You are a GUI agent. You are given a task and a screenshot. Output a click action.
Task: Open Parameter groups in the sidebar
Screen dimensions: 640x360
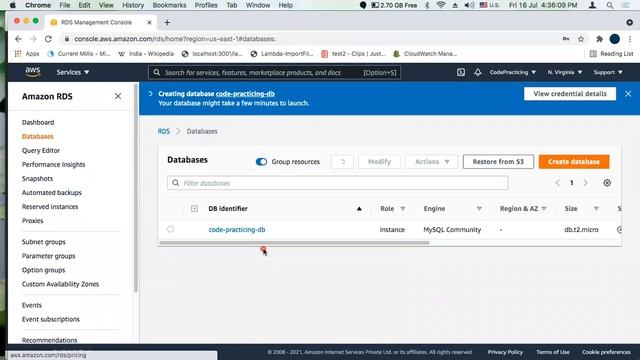click(49, 256)
